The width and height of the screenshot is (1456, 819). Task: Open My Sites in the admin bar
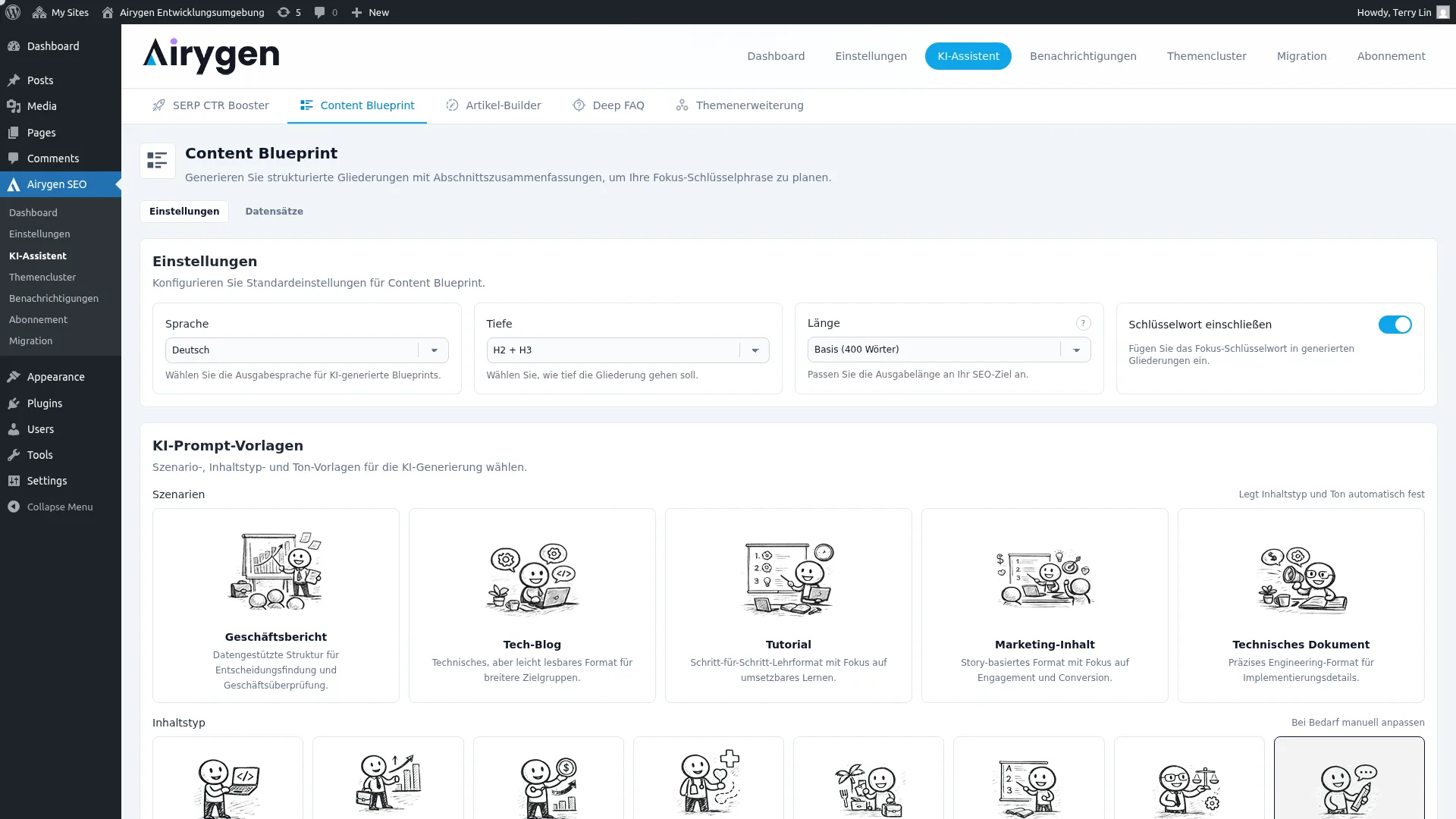click(x=61, y=12)
